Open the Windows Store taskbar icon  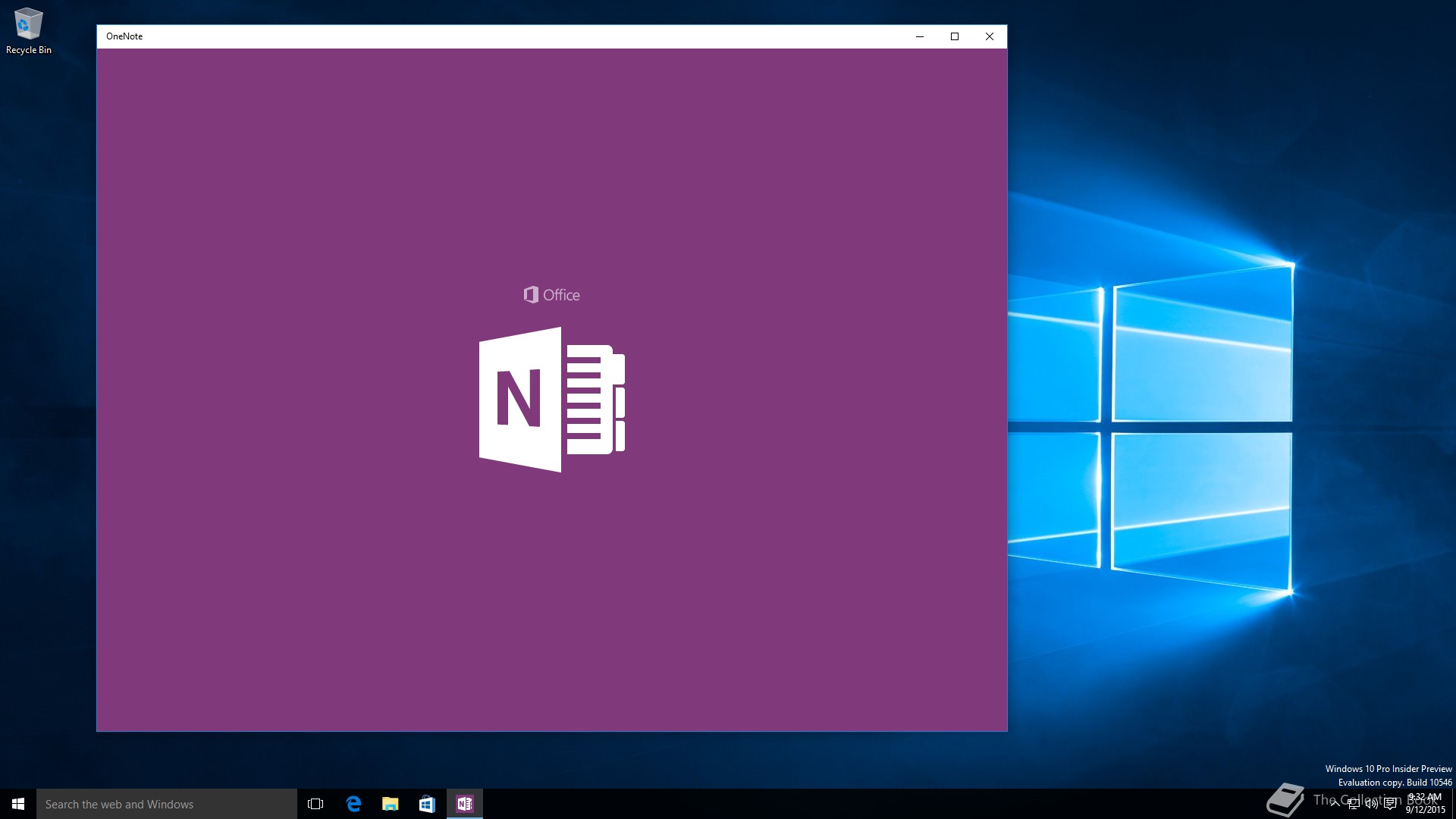coord(427,804)
